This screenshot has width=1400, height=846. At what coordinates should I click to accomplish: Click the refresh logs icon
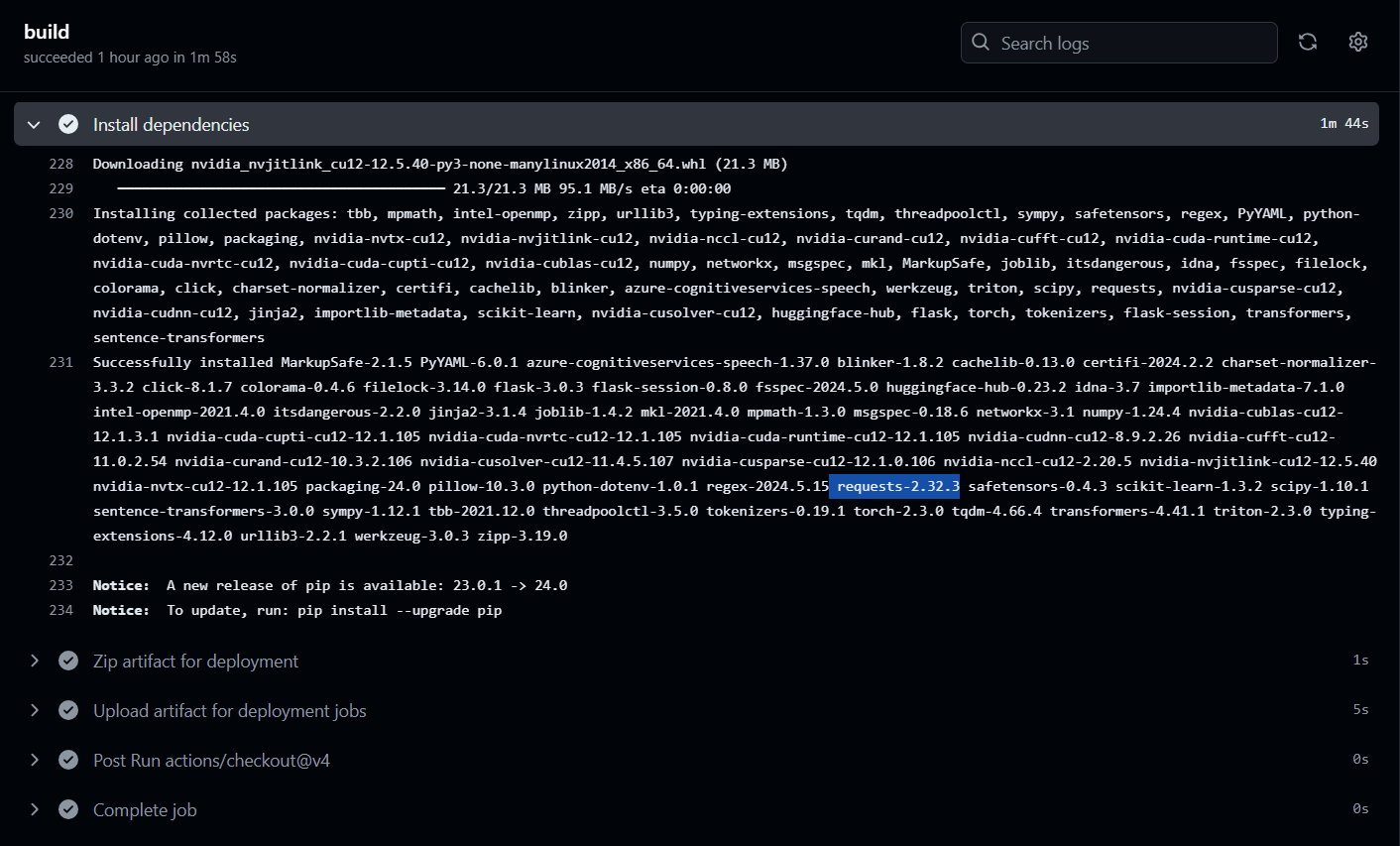[1307, 42]
